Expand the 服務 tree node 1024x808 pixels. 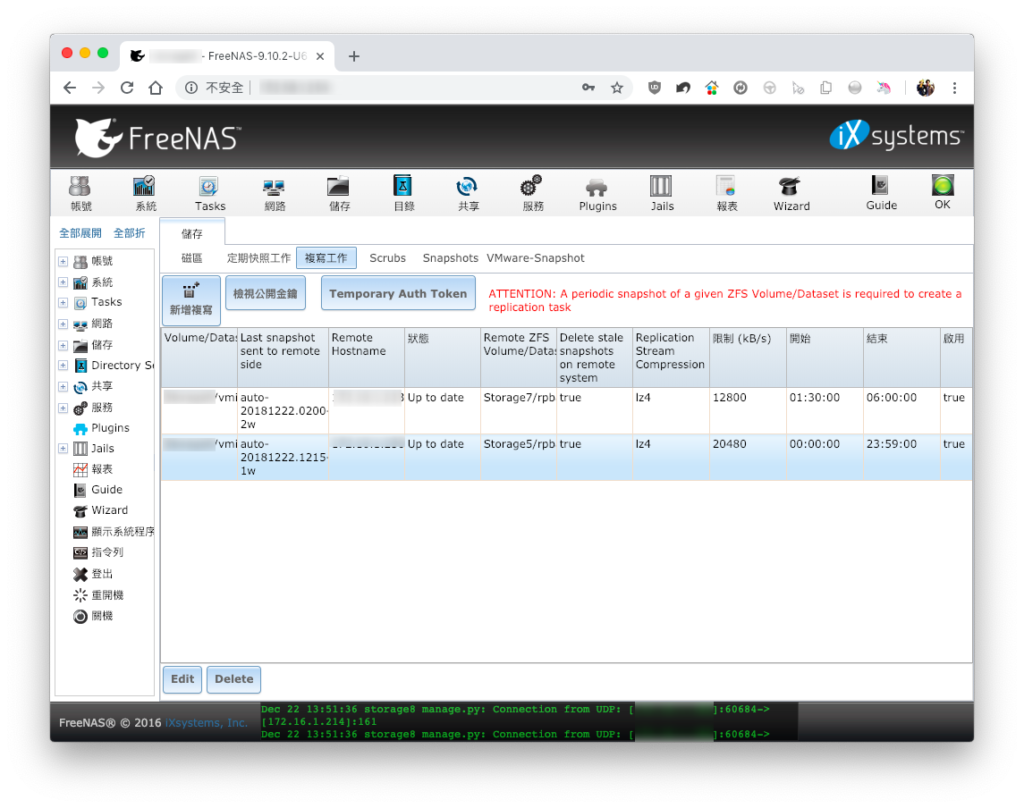point(63,408)
